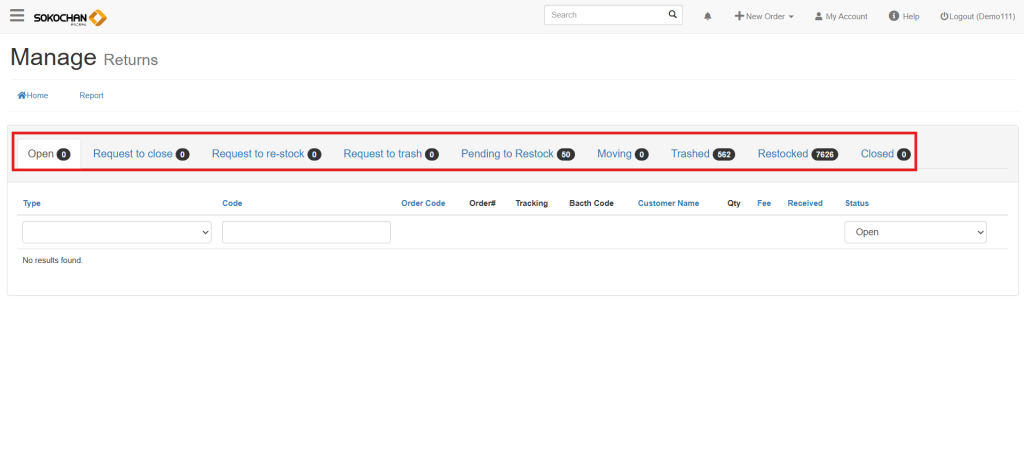This screenshot has height=462, width=1024.
Task: Open the Status filter dropdown
Action: (x=915, y=232)
